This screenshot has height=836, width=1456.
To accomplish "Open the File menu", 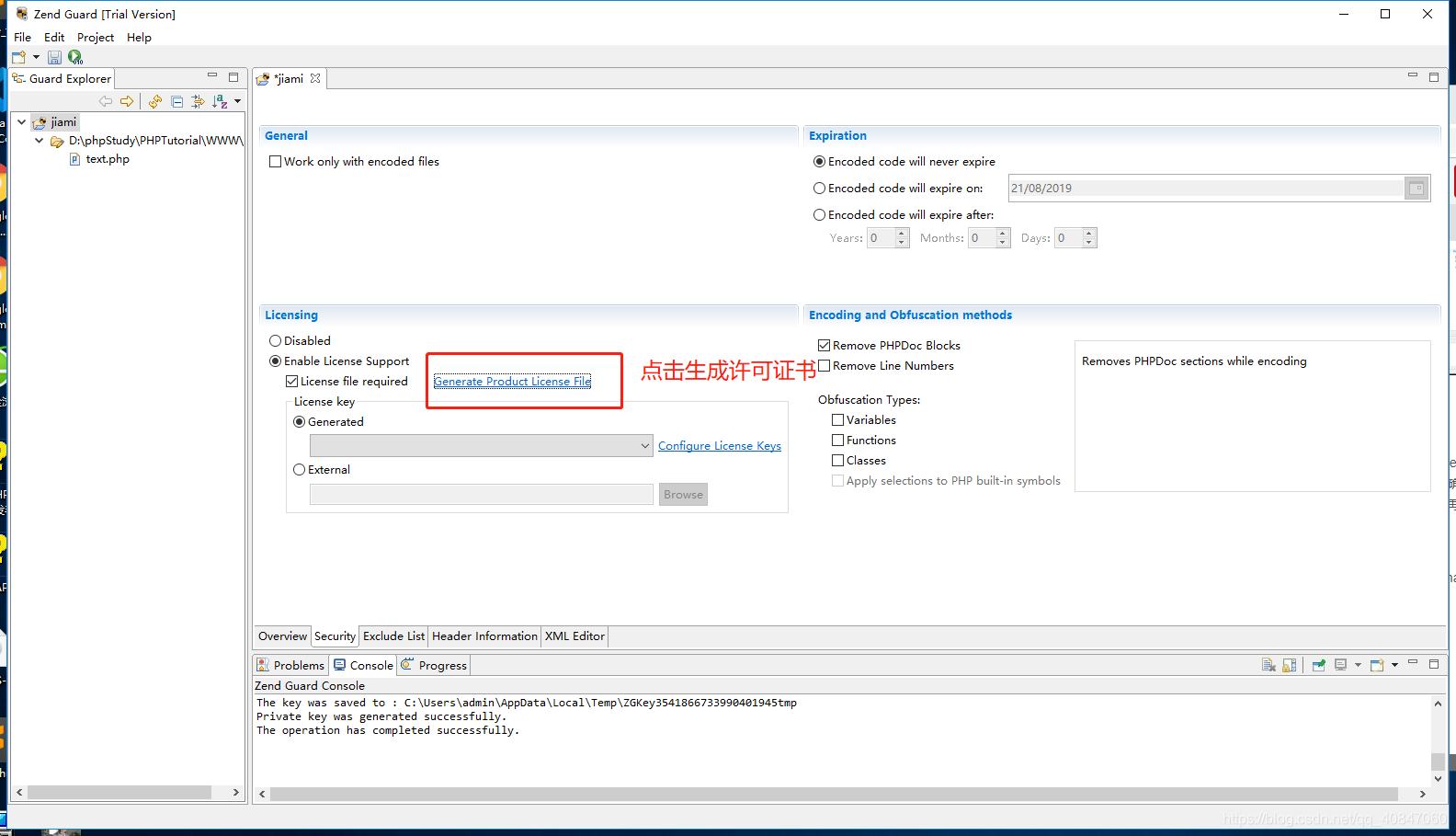I will (x=22, y=38).
